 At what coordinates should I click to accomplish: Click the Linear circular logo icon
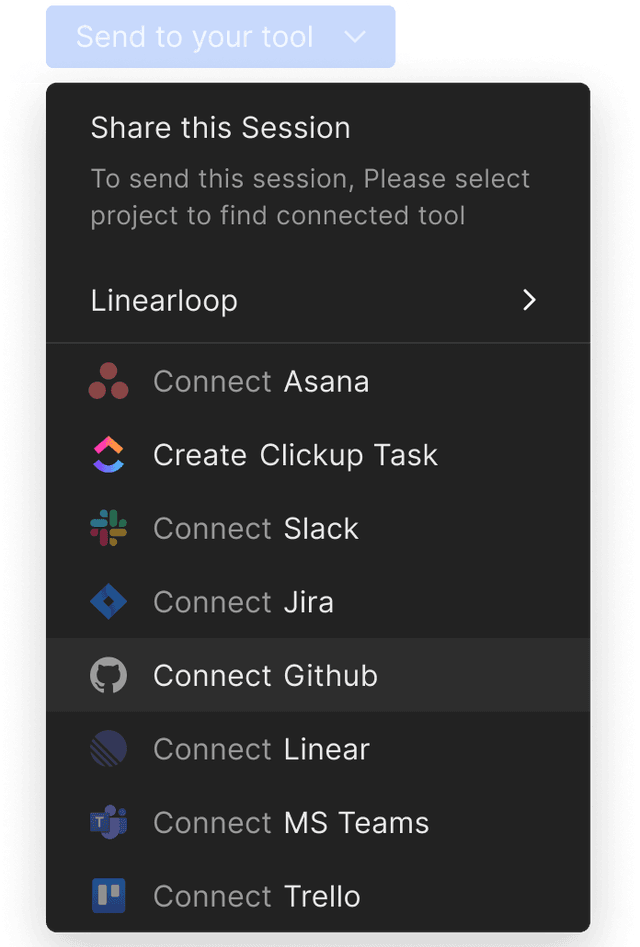click(108, 749)
